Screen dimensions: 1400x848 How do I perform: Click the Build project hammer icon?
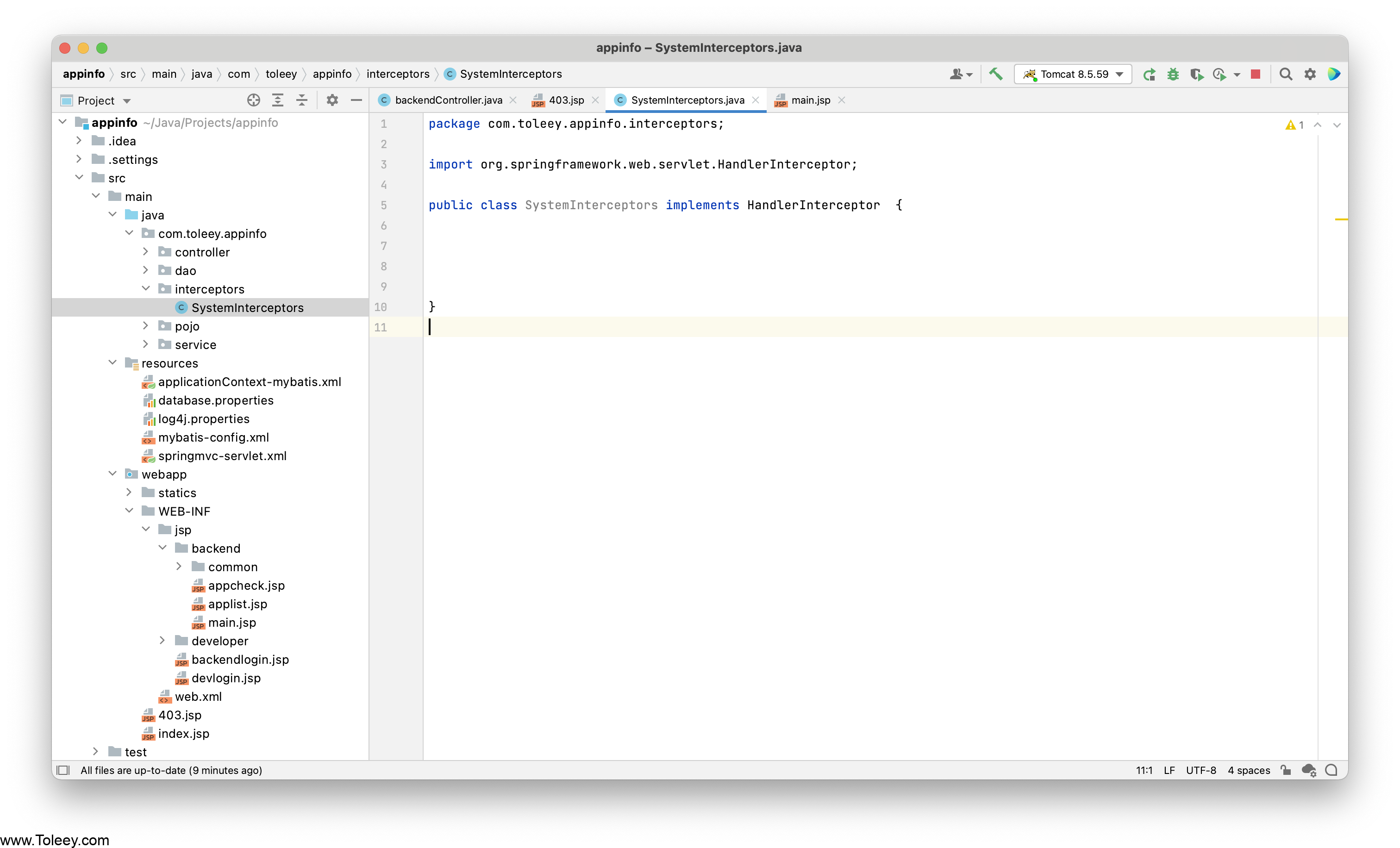pos(995,74)
